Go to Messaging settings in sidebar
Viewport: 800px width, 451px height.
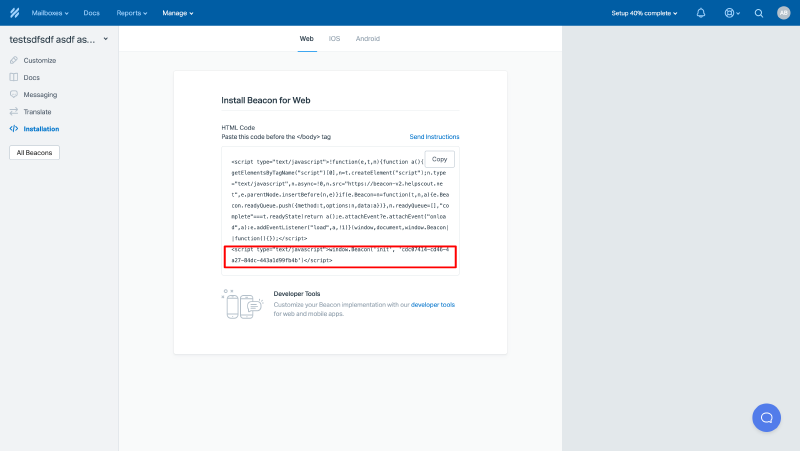pos(40,94)
